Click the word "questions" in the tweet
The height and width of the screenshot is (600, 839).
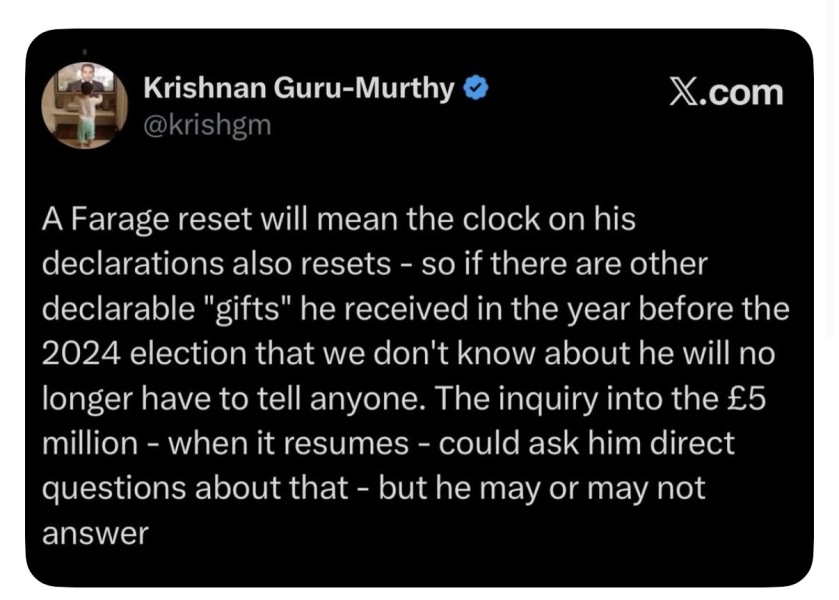tap(114, 490)
